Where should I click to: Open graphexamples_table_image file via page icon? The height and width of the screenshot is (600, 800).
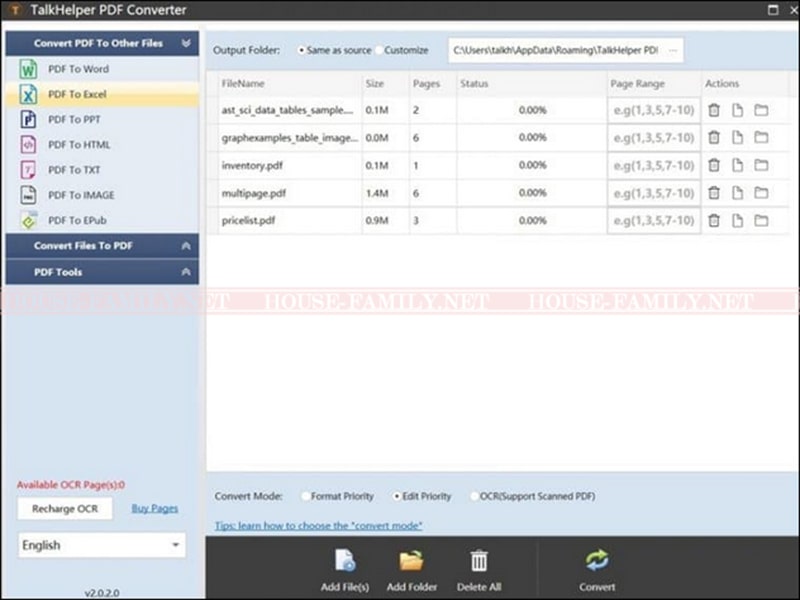pyautogui.click(x=737, y=138)
